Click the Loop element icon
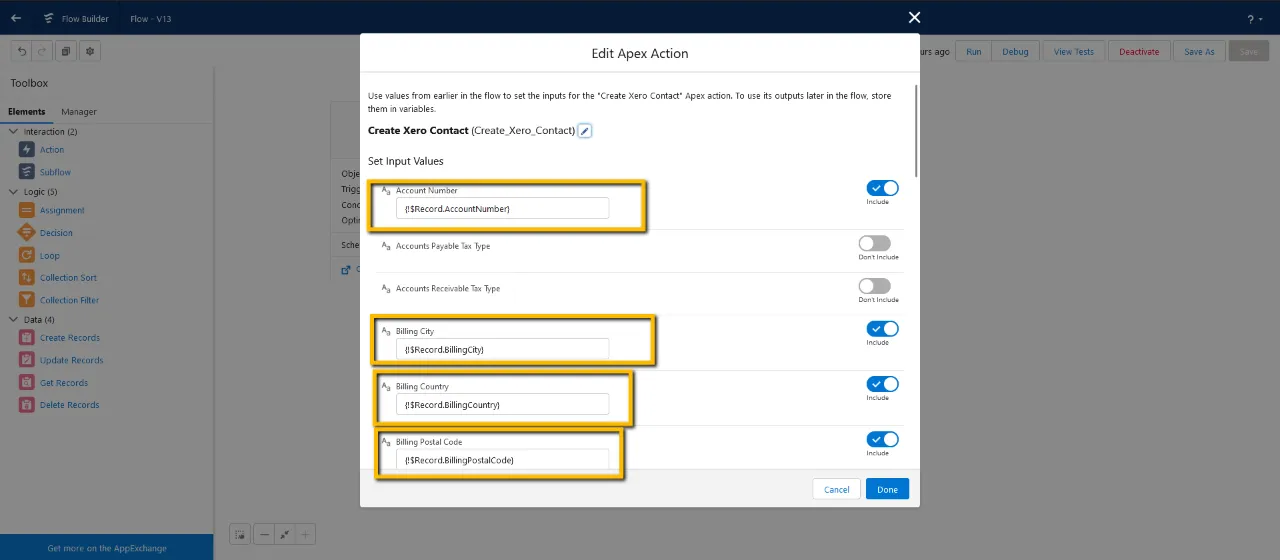The image size is (1280, 560). click(x=27, y=255)
